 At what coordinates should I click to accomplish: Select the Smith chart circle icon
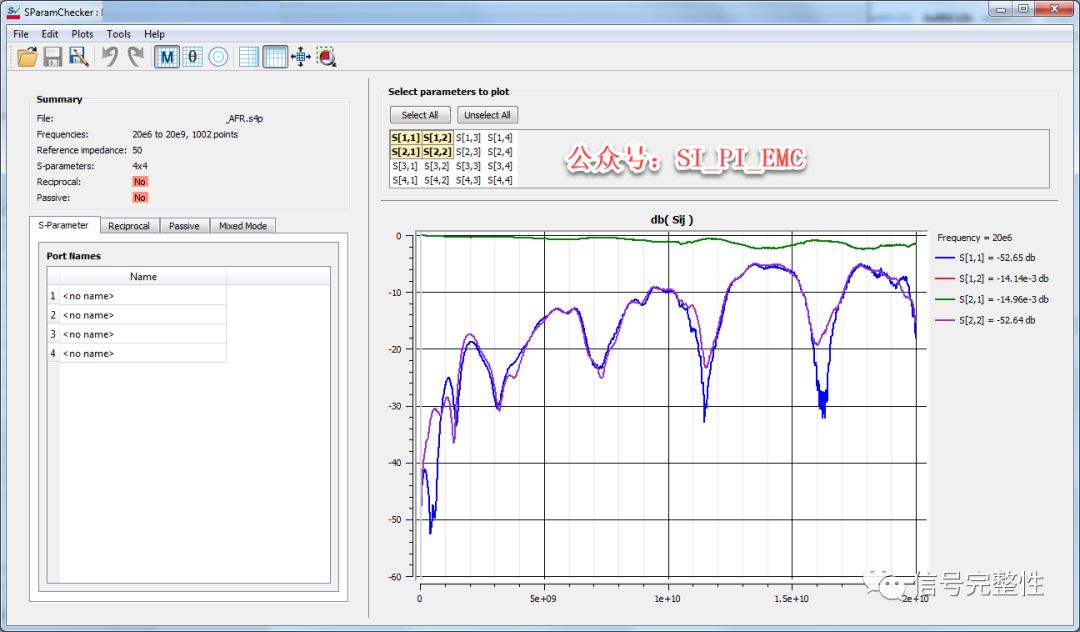coord(218,57)
